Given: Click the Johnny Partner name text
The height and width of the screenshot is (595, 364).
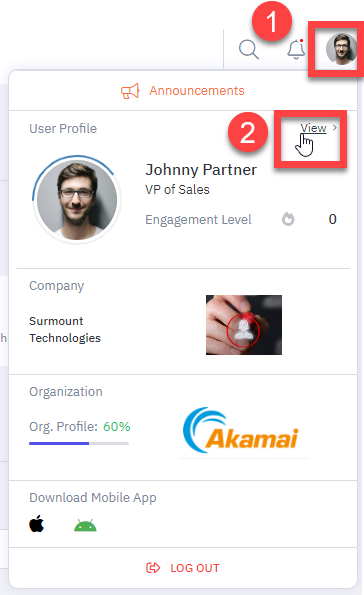Looking at the screenshot, I should (x=201, y=170).
